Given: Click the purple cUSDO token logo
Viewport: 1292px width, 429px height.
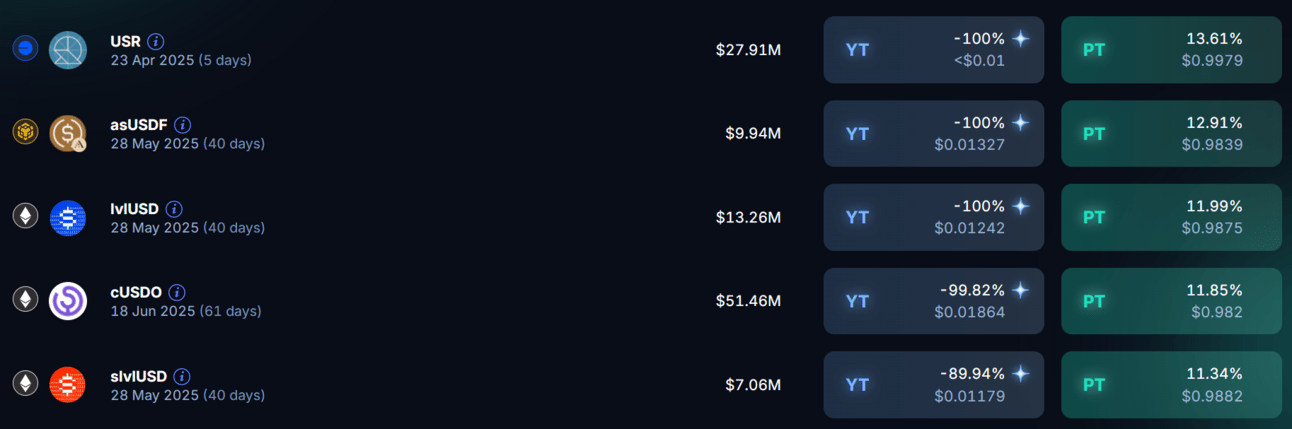Looking at the screenshot, I should pyautogui.click(x=68, y=301).
